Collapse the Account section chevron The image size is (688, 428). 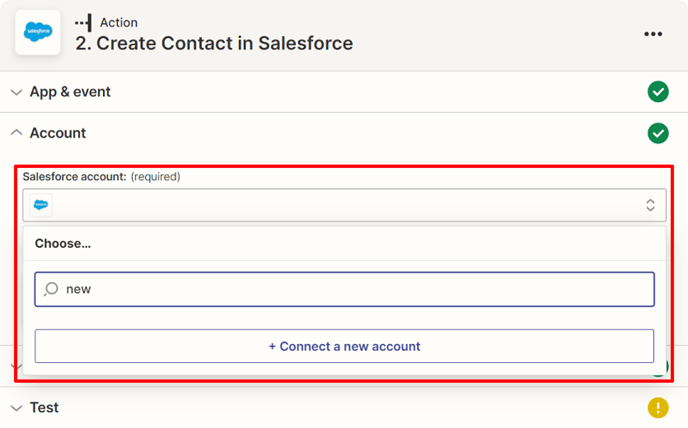16,133
